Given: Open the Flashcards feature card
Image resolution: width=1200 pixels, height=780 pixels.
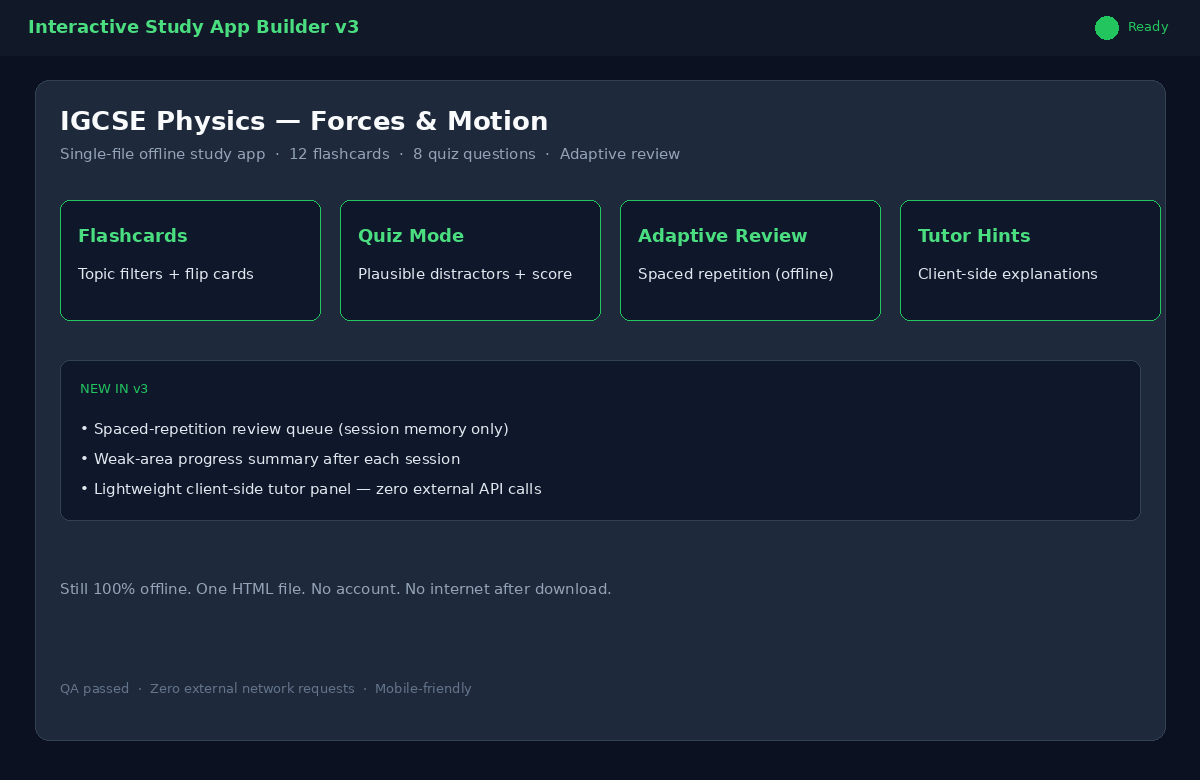Looking at the screenshot, I should [x=190, y=260].
